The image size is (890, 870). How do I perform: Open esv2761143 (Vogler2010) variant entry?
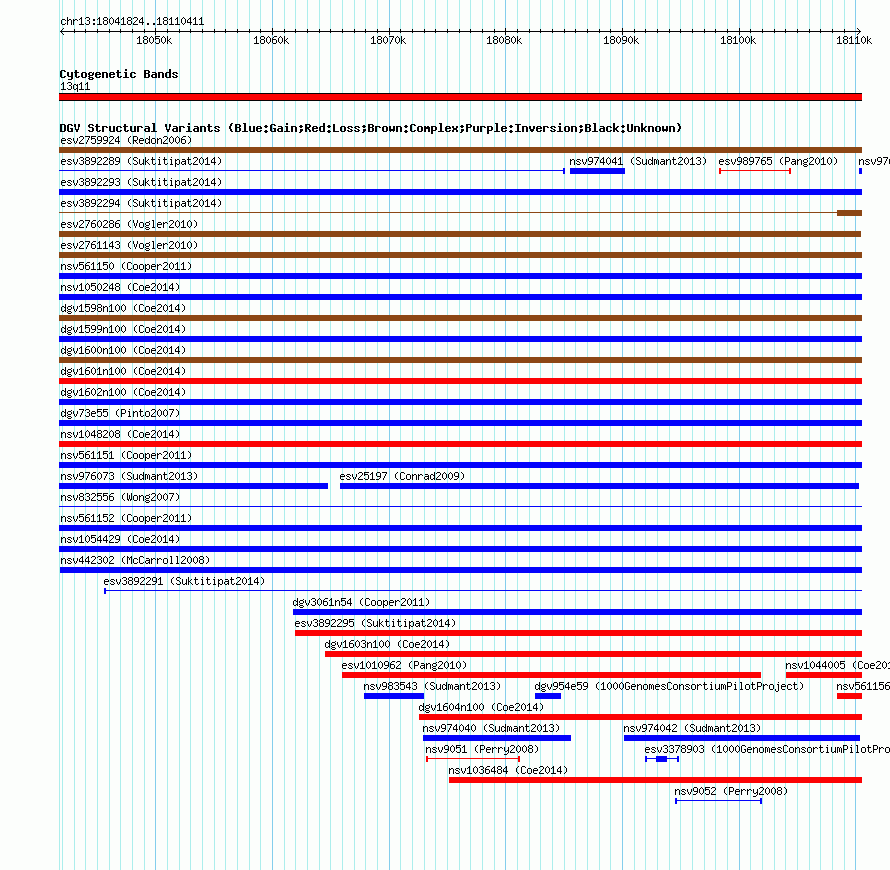(x=129, y=245)
